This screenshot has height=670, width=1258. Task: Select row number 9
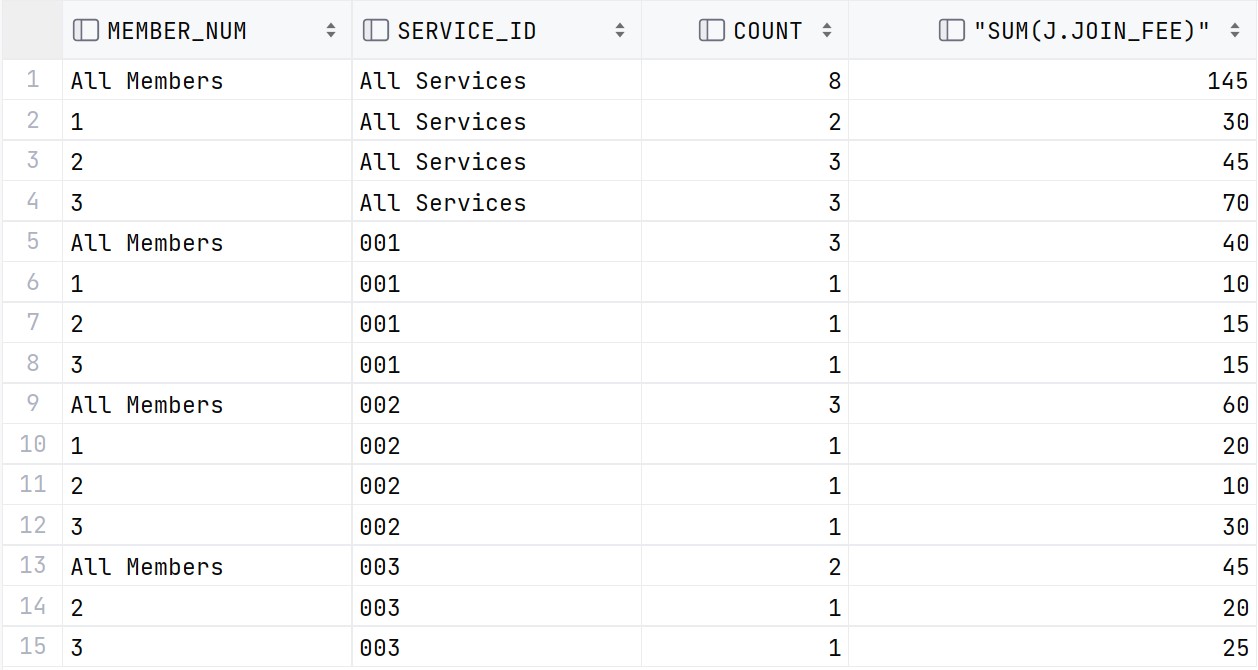coord(32,404)
